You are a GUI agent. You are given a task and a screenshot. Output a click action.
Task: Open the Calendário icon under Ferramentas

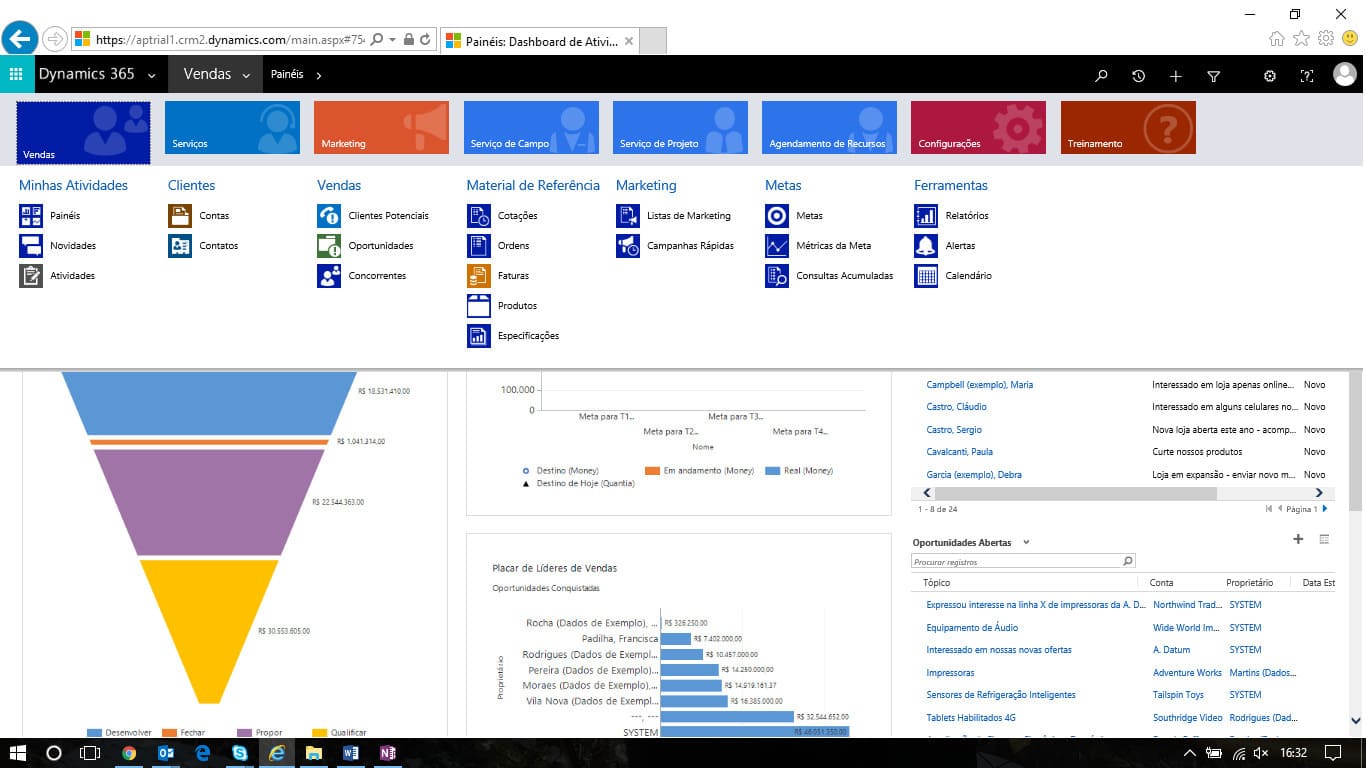(926, 276)
